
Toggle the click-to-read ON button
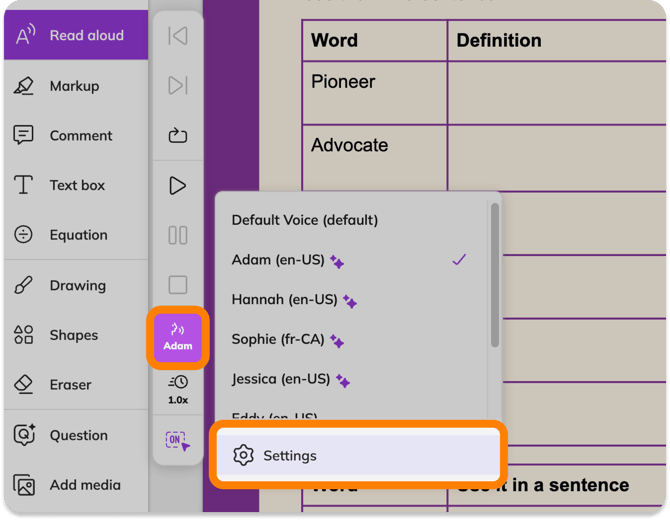(x=178, y=441)
